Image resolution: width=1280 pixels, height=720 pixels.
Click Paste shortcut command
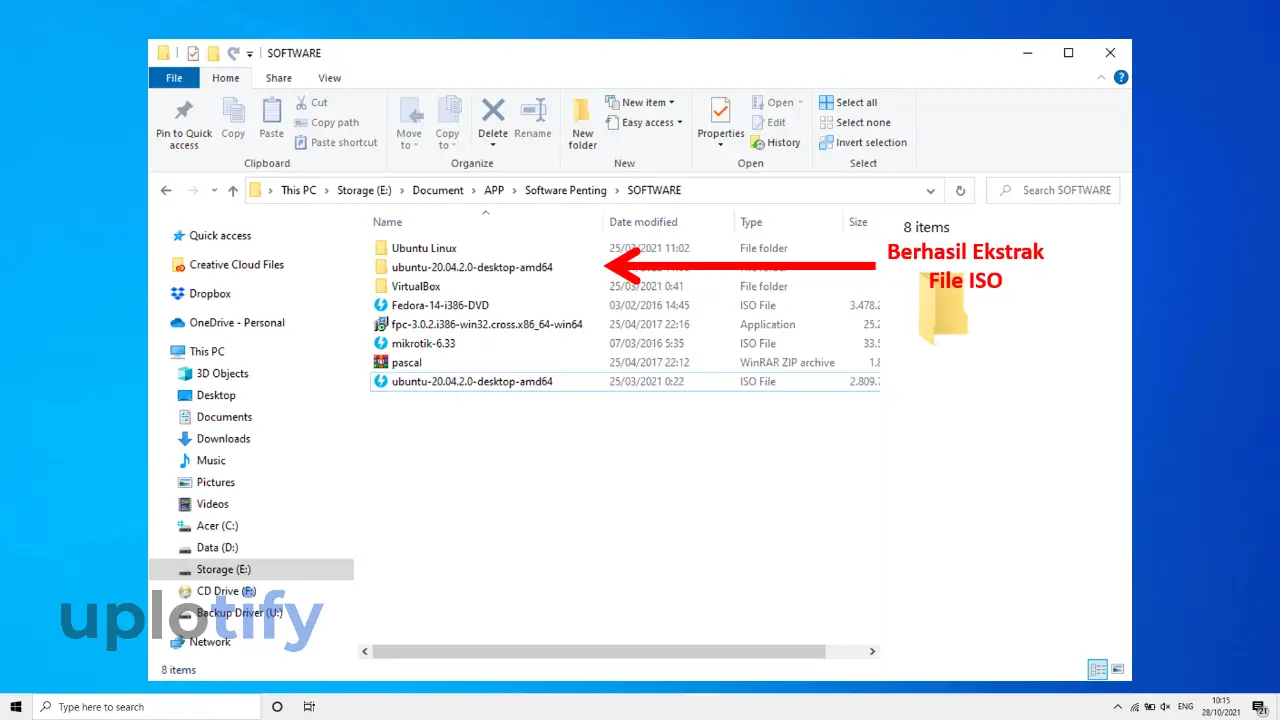click(x=337, y=142)
